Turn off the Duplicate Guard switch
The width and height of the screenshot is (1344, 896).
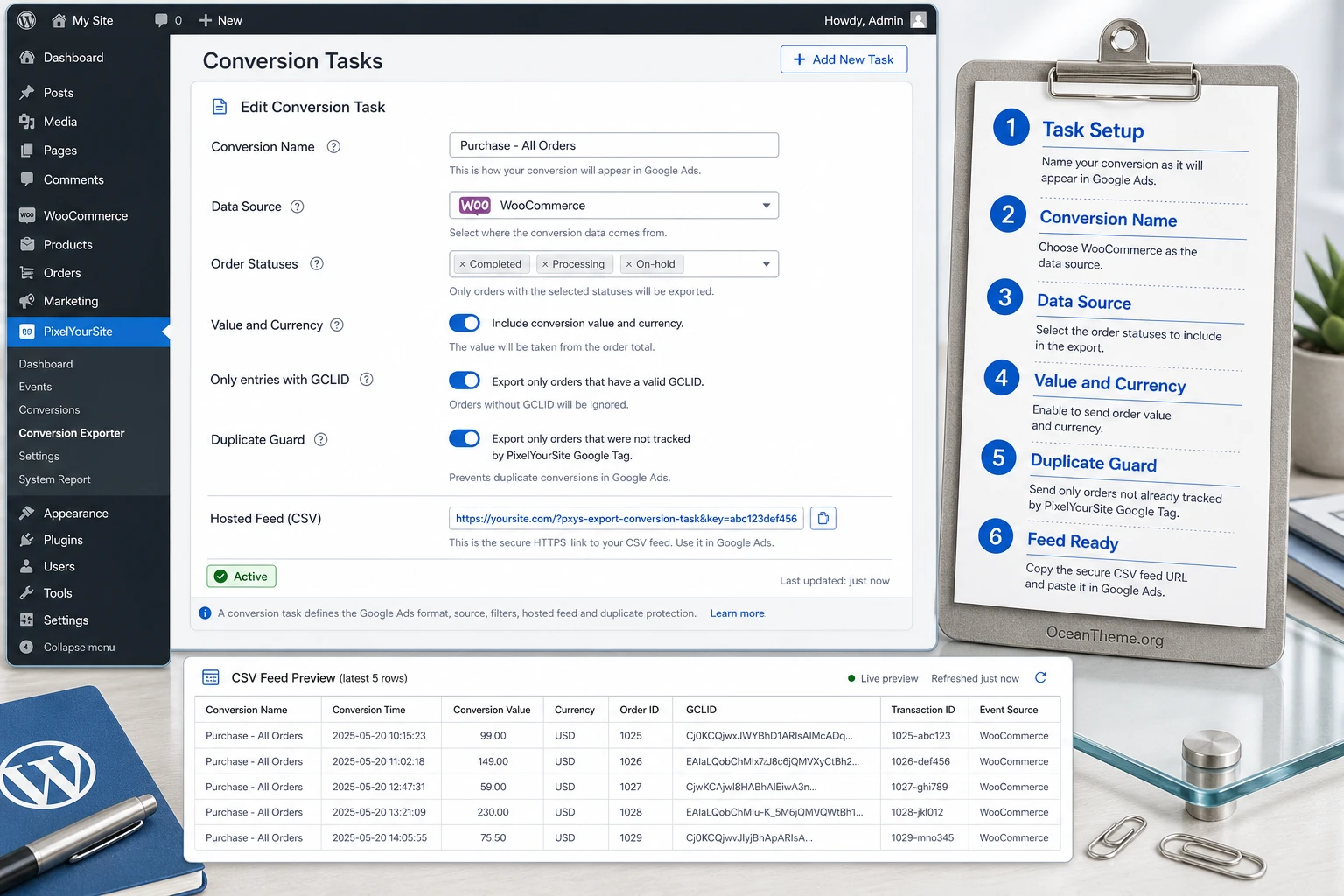[465, 438]
